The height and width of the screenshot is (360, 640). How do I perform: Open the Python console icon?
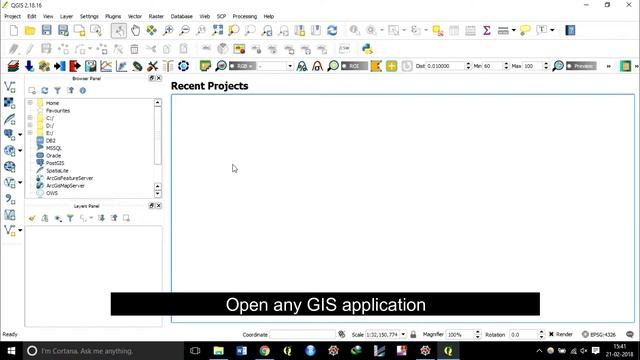(x=367, y=49)
